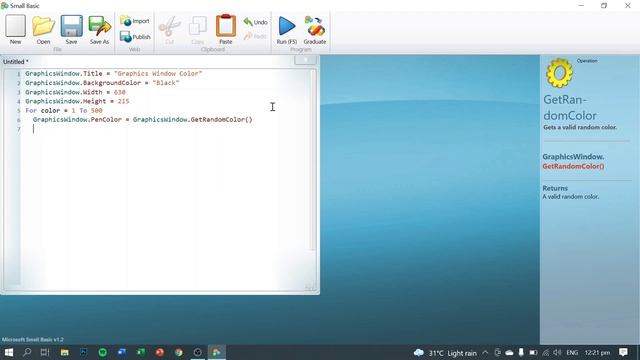Open Word from the taskbar
Screen dimensions: 640x360
pos(122,352)
